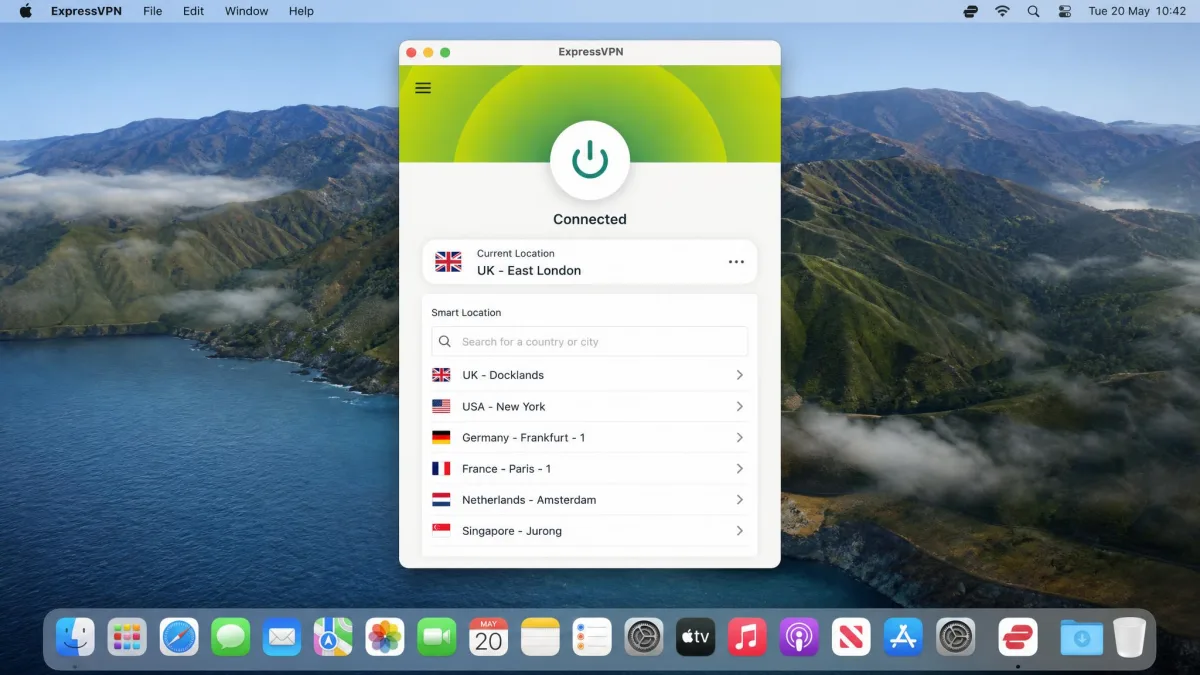Connect to France - Paris - 1
1200x675 pixels.
click(590, 468)
